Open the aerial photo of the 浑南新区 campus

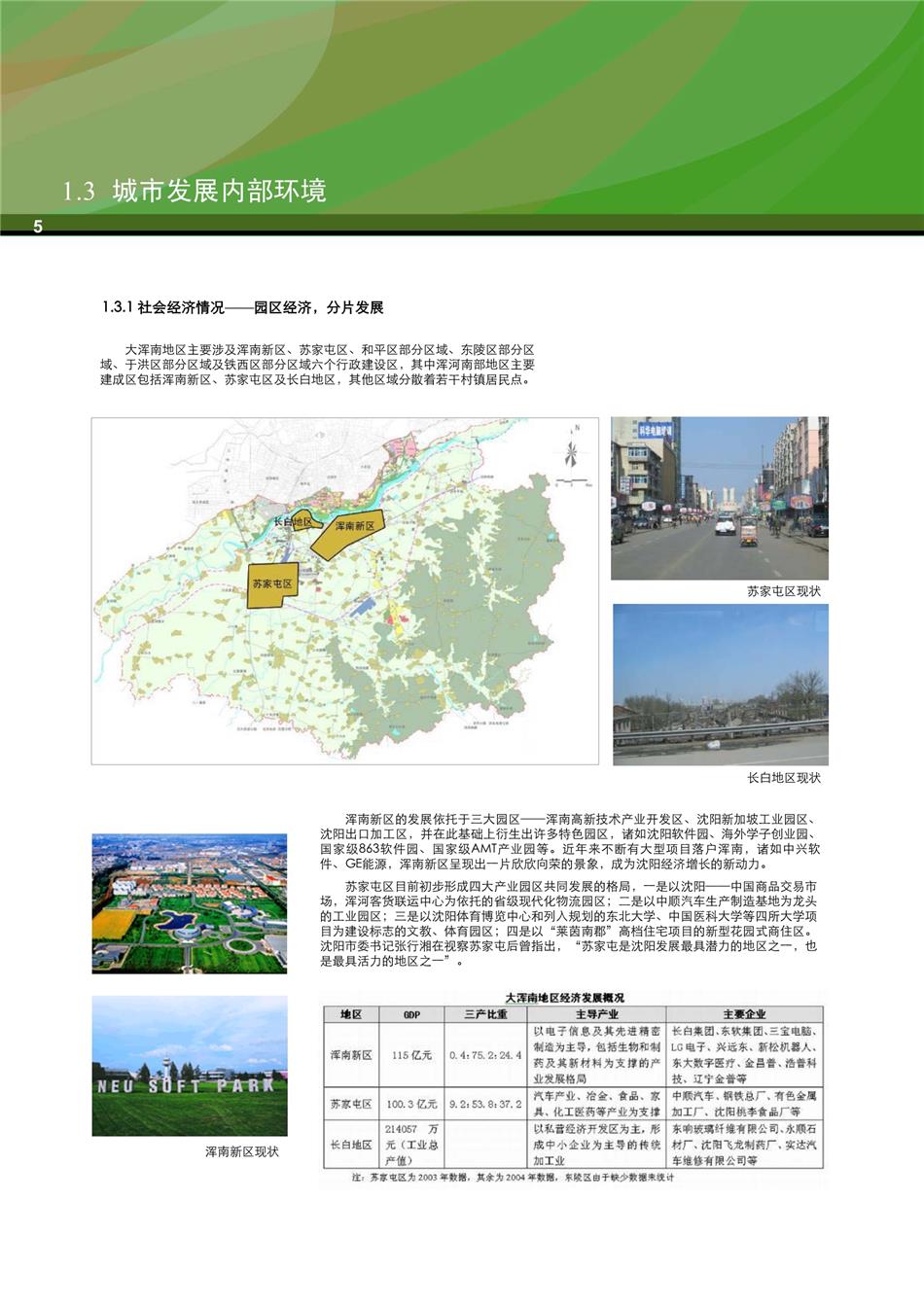(x=190, y=903)
